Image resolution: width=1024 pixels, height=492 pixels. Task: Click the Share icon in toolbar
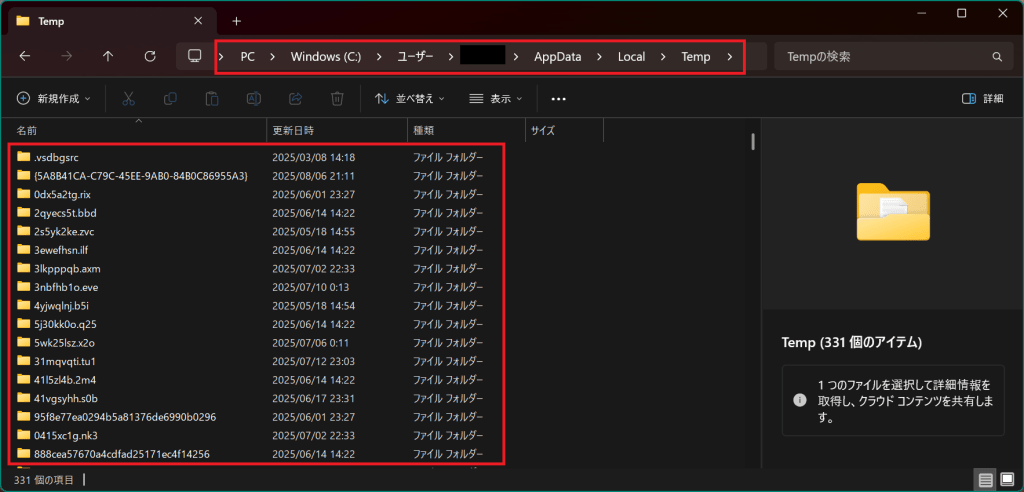[296, 99]
